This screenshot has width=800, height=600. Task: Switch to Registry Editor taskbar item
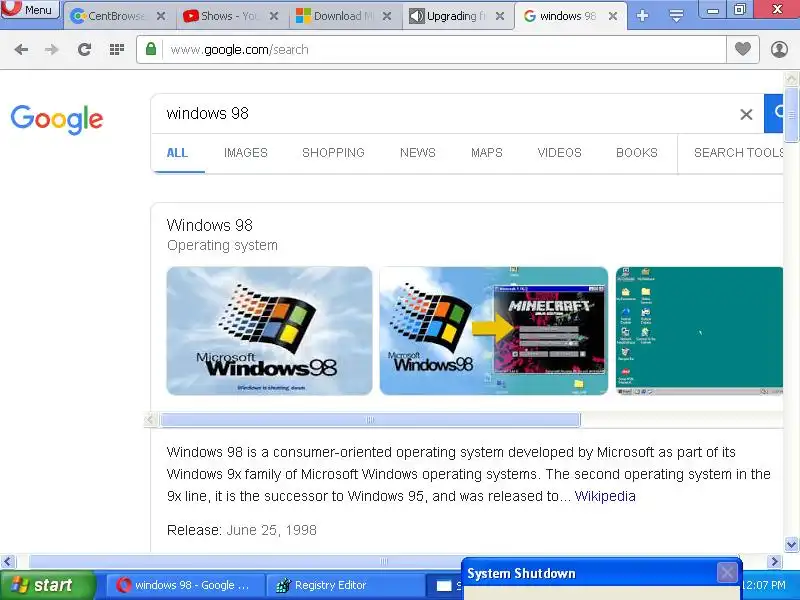coord(345,585)
